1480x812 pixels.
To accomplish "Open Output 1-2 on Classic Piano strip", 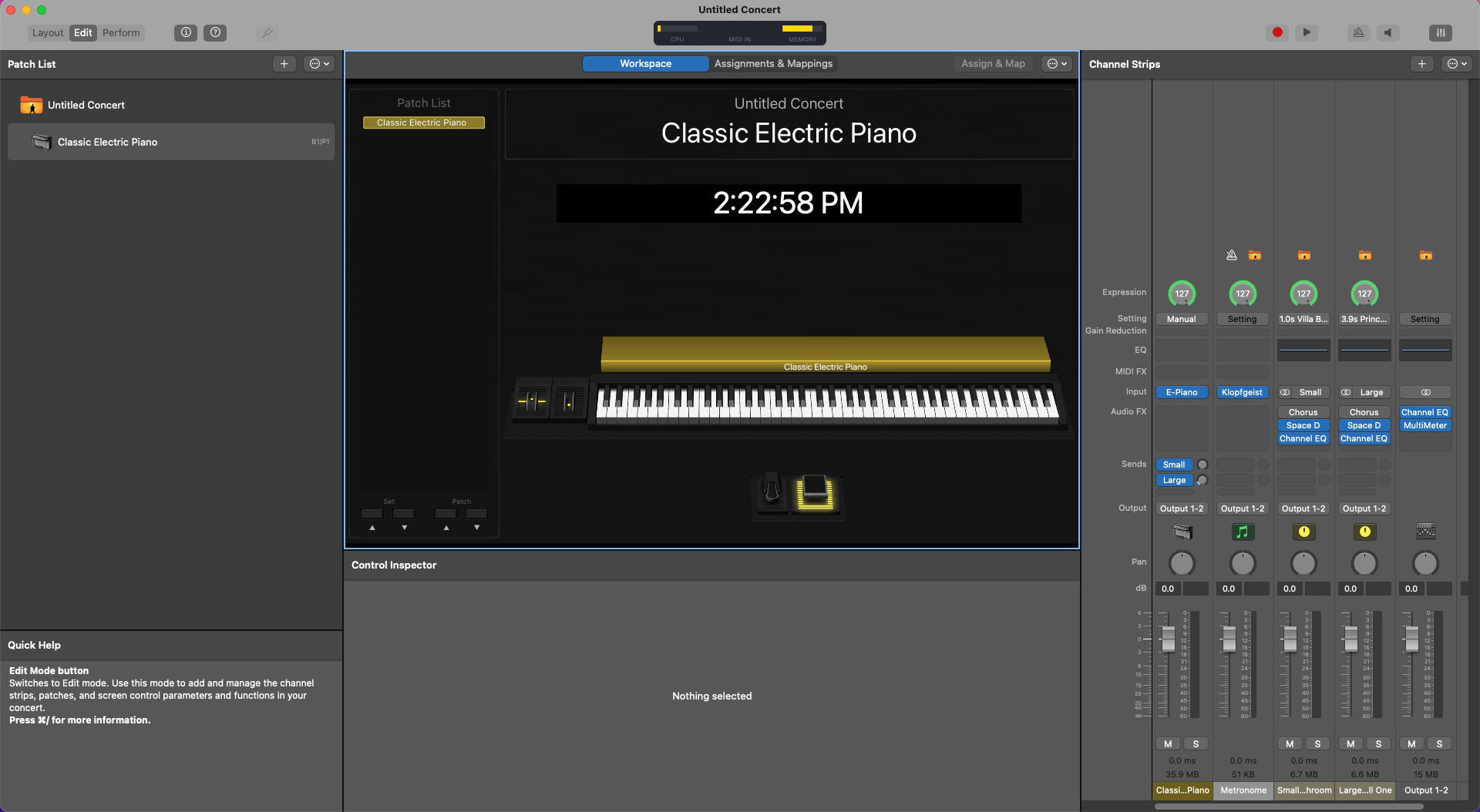I will [x=1181, y=508].
